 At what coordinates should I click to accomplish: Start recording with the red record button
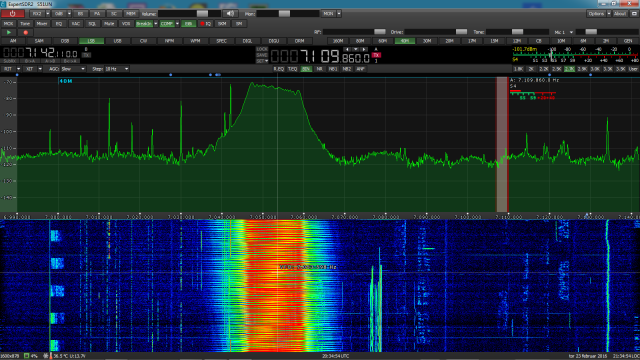pos(25,32)
